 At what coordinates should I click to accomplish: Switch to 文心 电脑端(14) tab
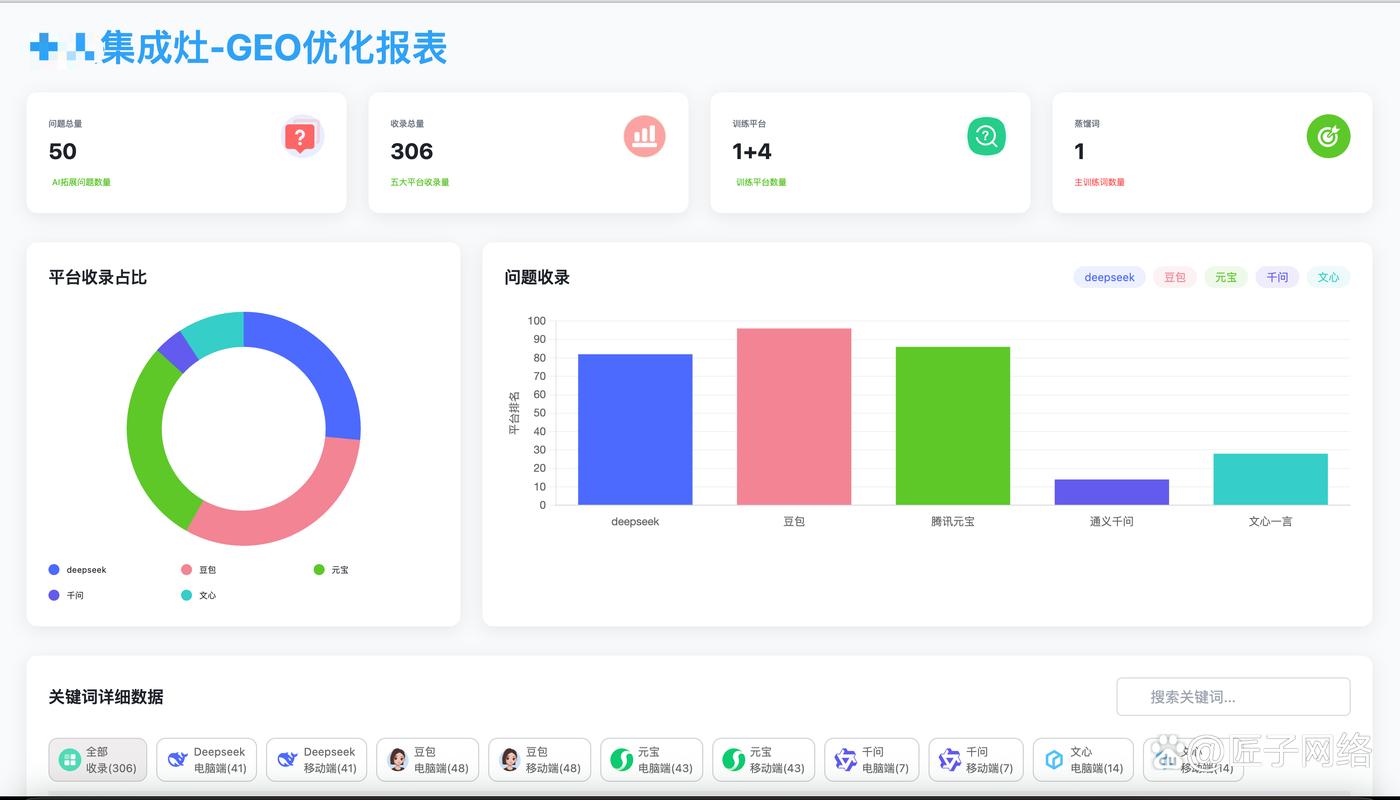tap(1083, 760)
